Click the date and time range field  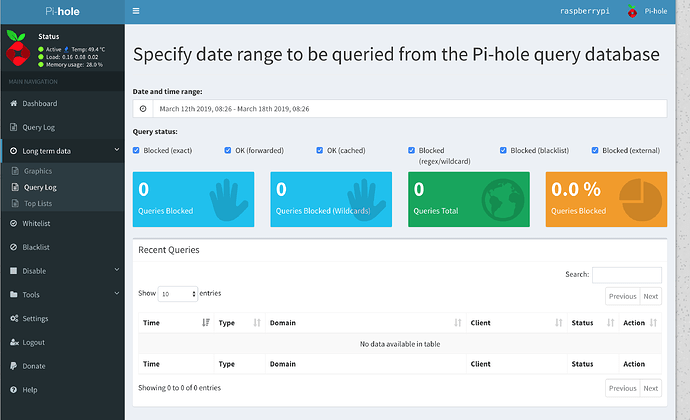[408, 108]
